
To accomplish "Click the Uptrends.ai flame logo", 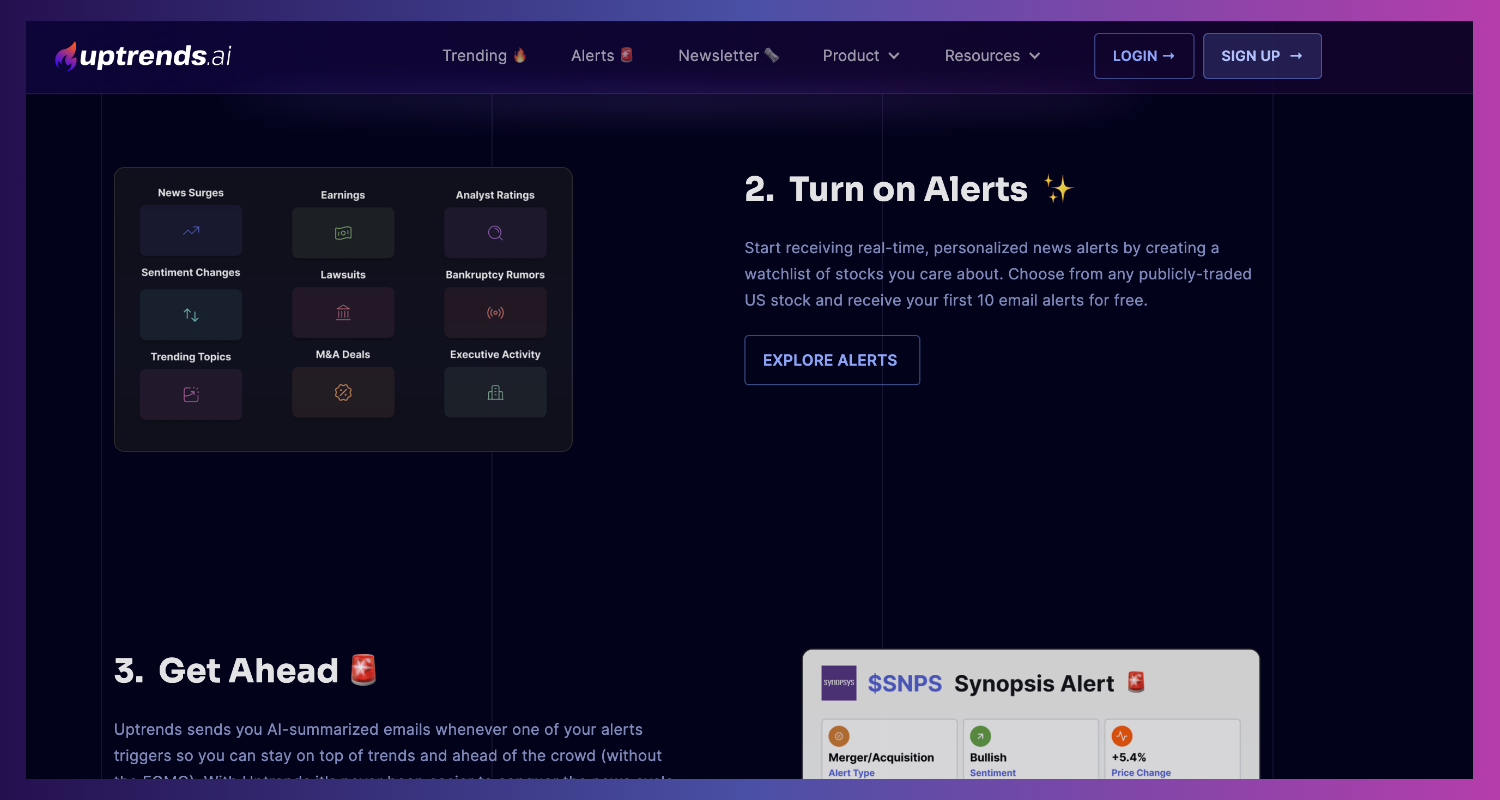I will [x=66, y=55].
